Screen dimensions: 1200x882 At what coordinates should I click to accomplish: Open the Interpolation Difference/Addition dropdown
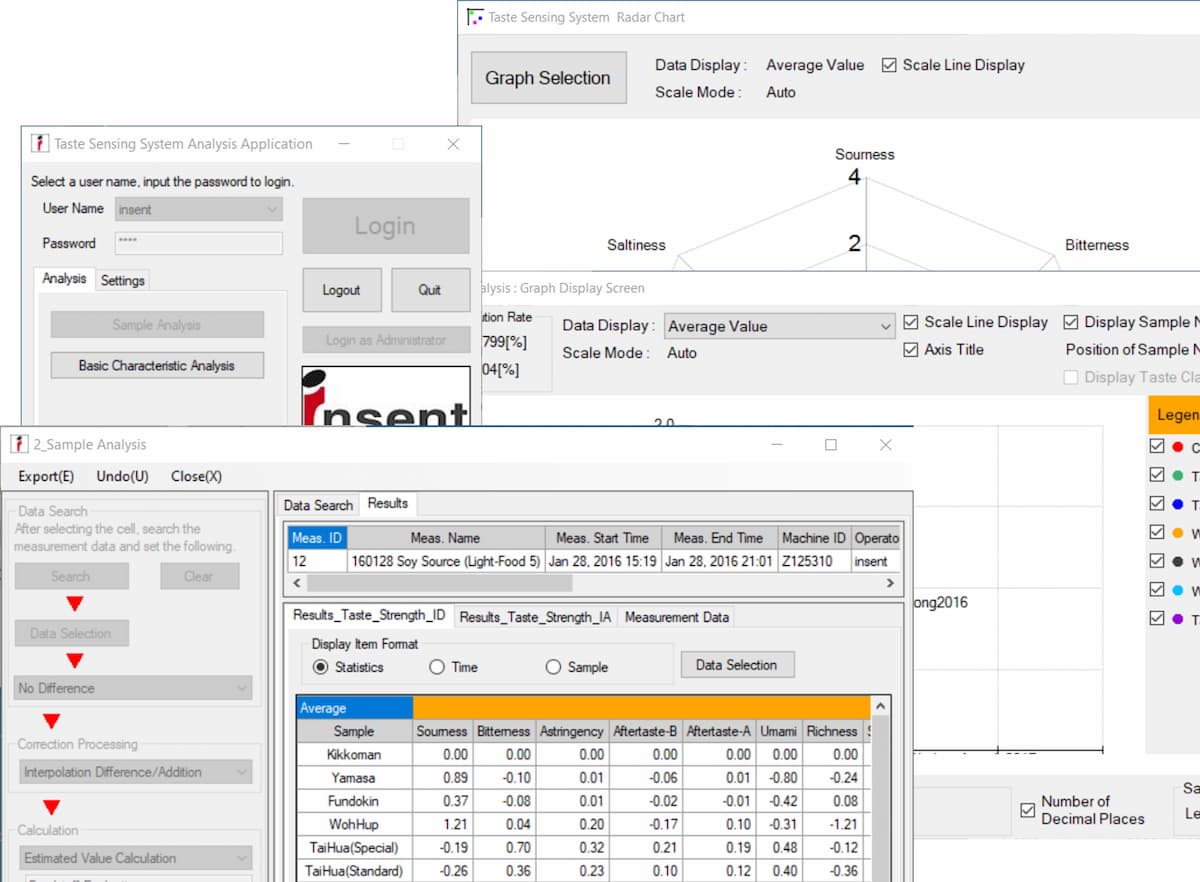coord(134,772)
